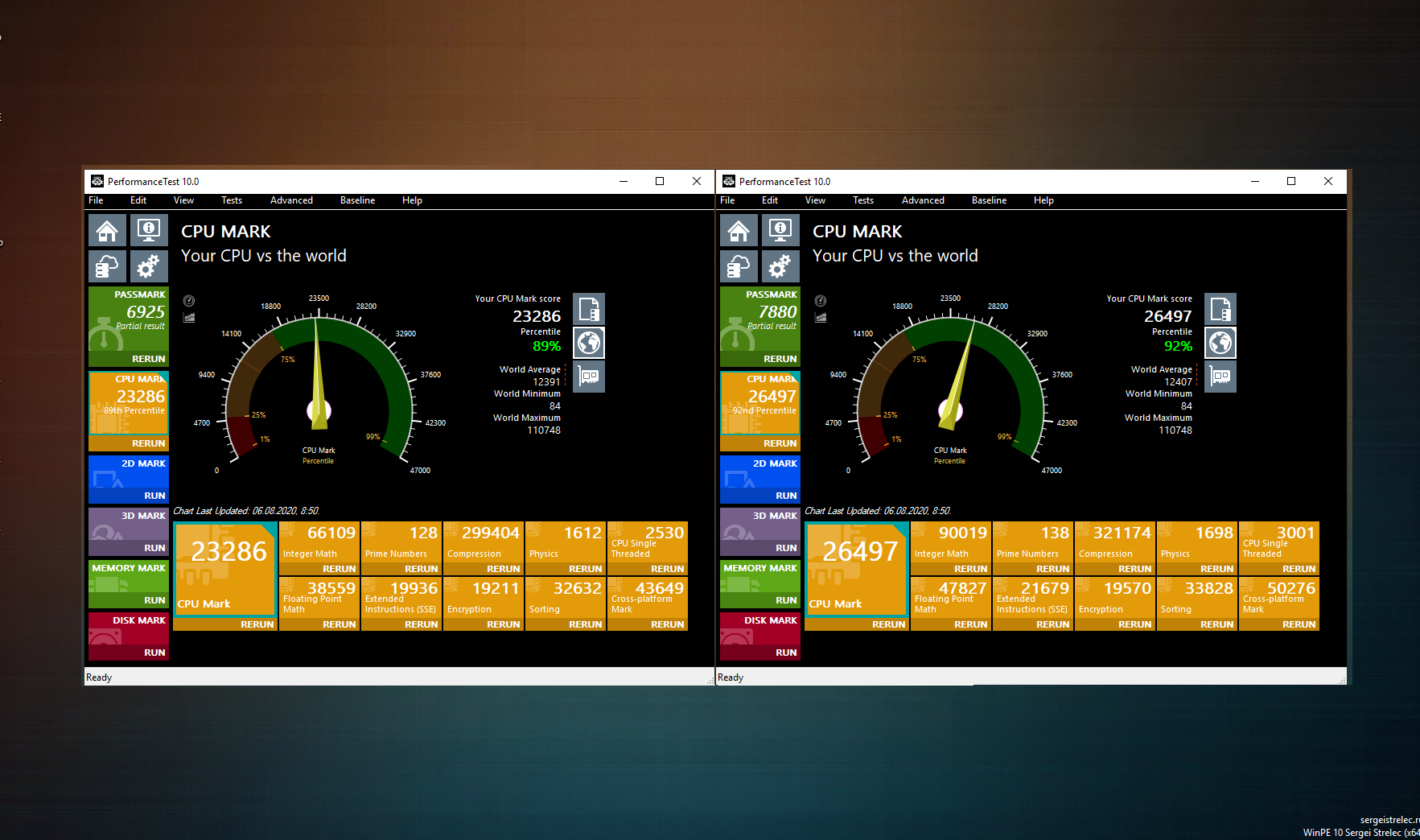
Task: Open the Advanced menu in the 26497 score window
Action: (x=923, y=200)
